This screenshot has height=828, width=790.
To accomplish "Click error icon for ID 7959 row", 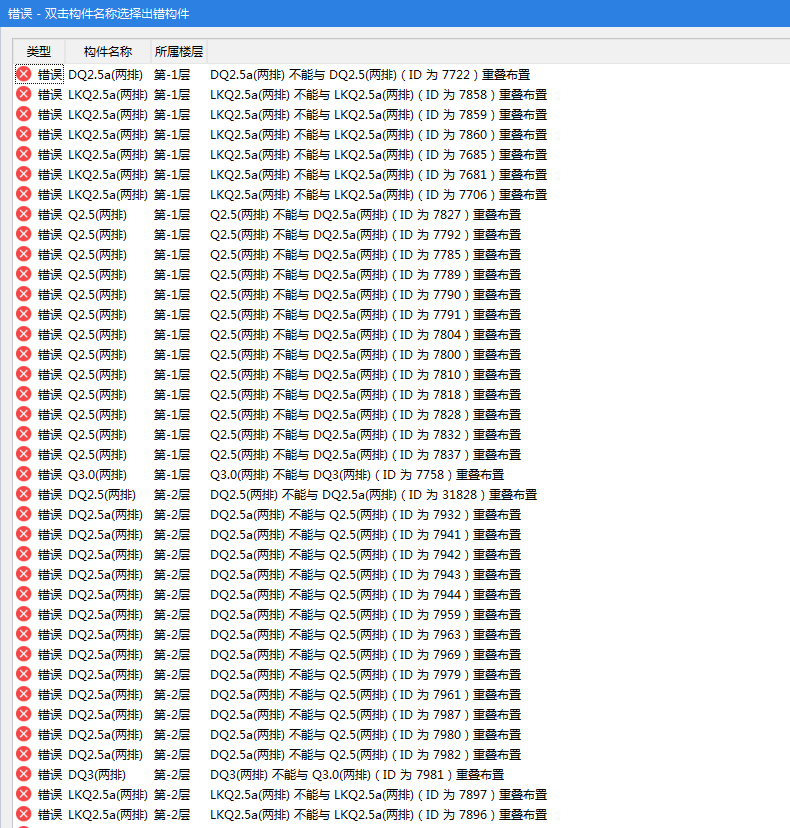I will (x=24, y=614).
